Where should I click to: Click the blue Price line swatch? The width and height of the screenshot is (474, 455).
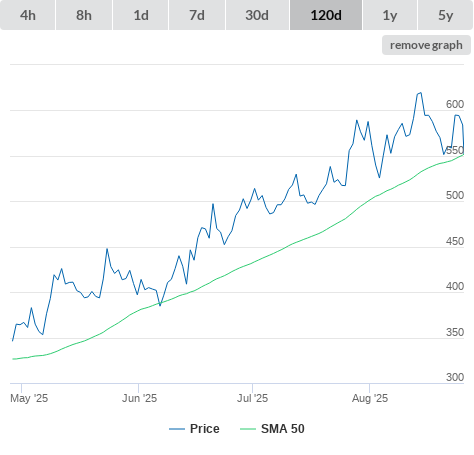point(177,429)
